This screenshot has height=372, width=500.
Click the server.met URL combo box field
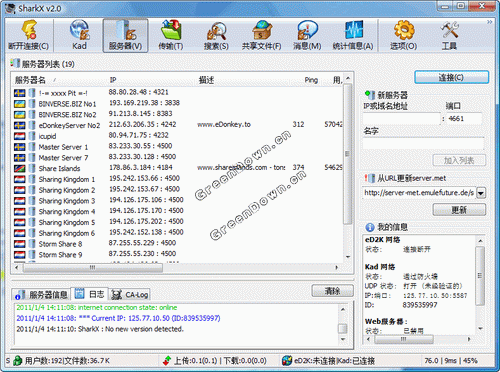[x=419, y=193]
